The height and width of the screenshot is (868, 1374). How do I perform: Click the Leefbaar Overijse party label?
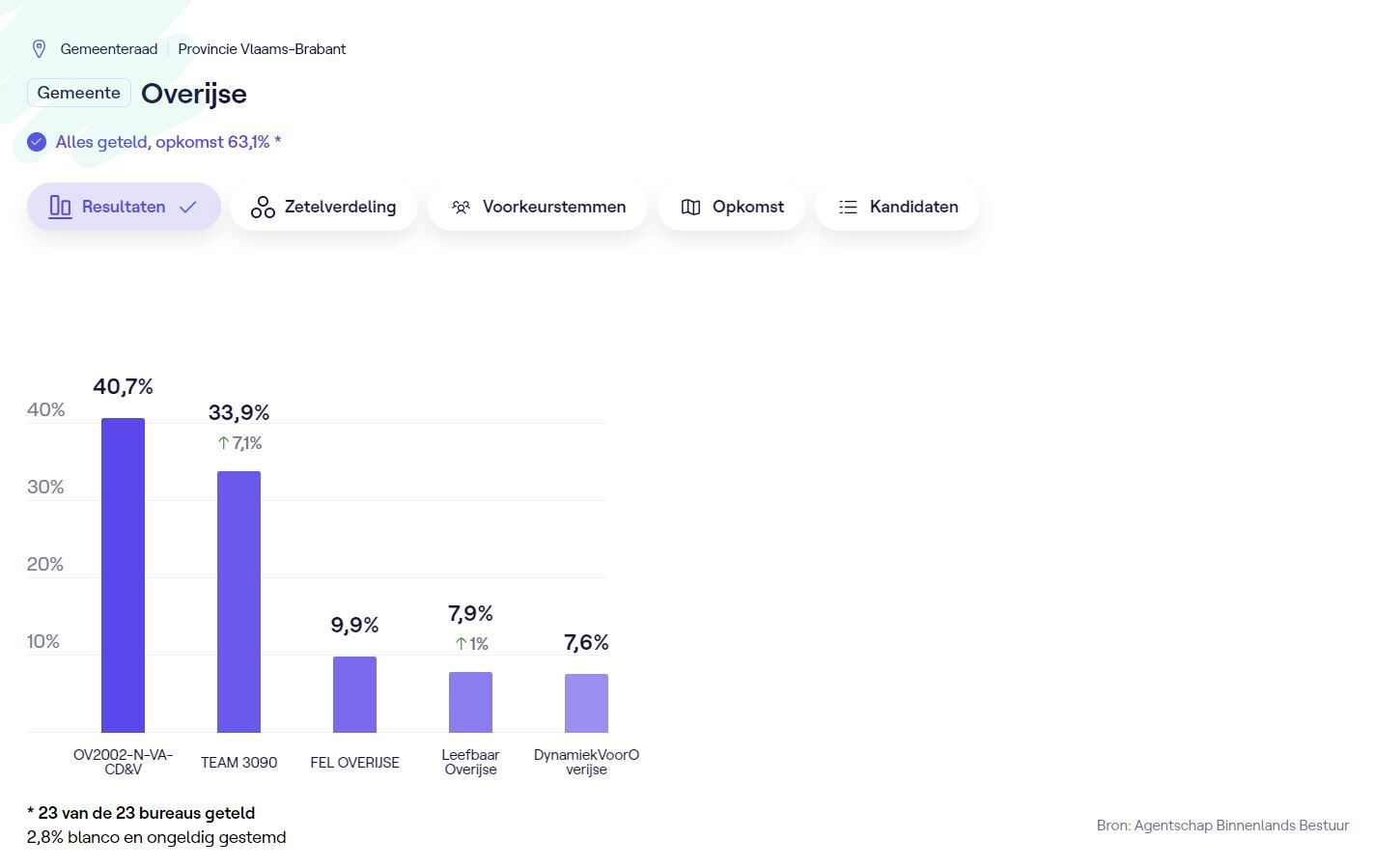[x=470, y=762]
